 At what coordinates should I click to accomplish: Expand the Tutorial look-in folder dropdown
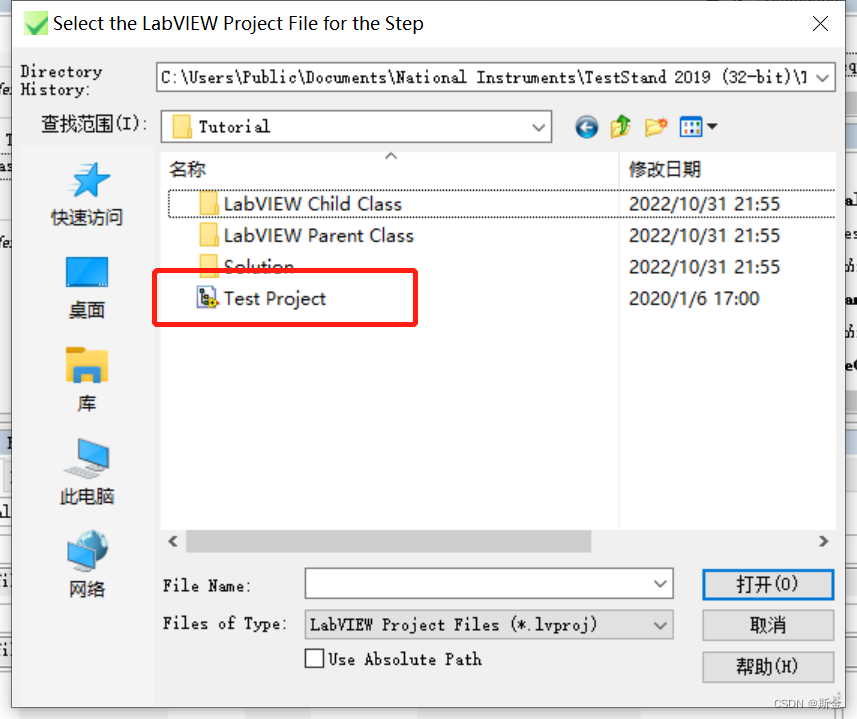(538, 127)
